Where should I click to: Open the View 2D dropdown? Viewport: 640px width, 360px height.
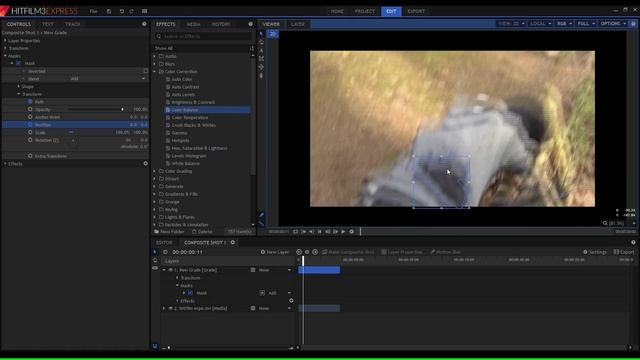click(511, 24)
